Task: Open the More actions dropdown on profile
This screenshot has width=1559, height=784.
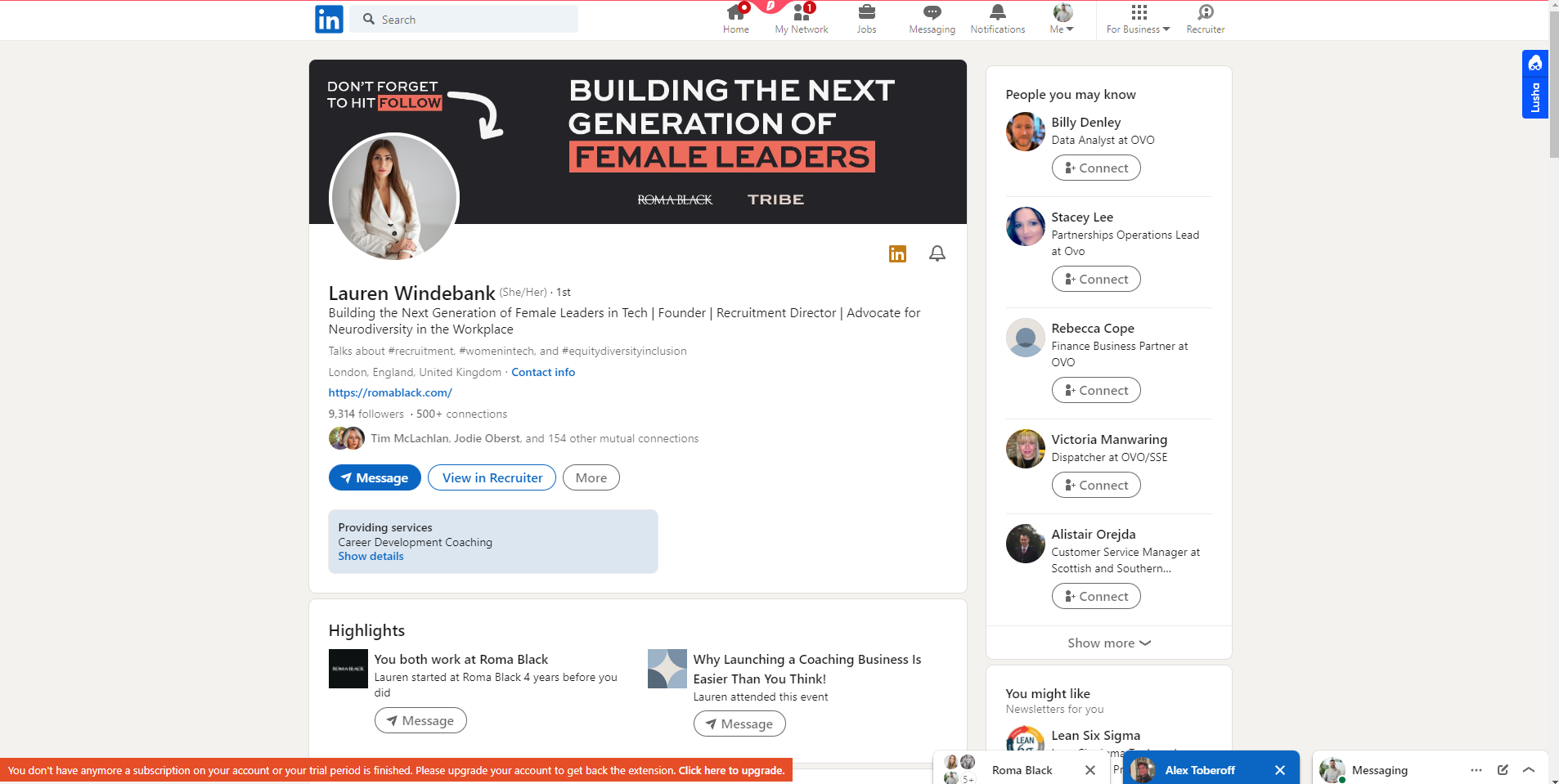Action: [591, 477]
